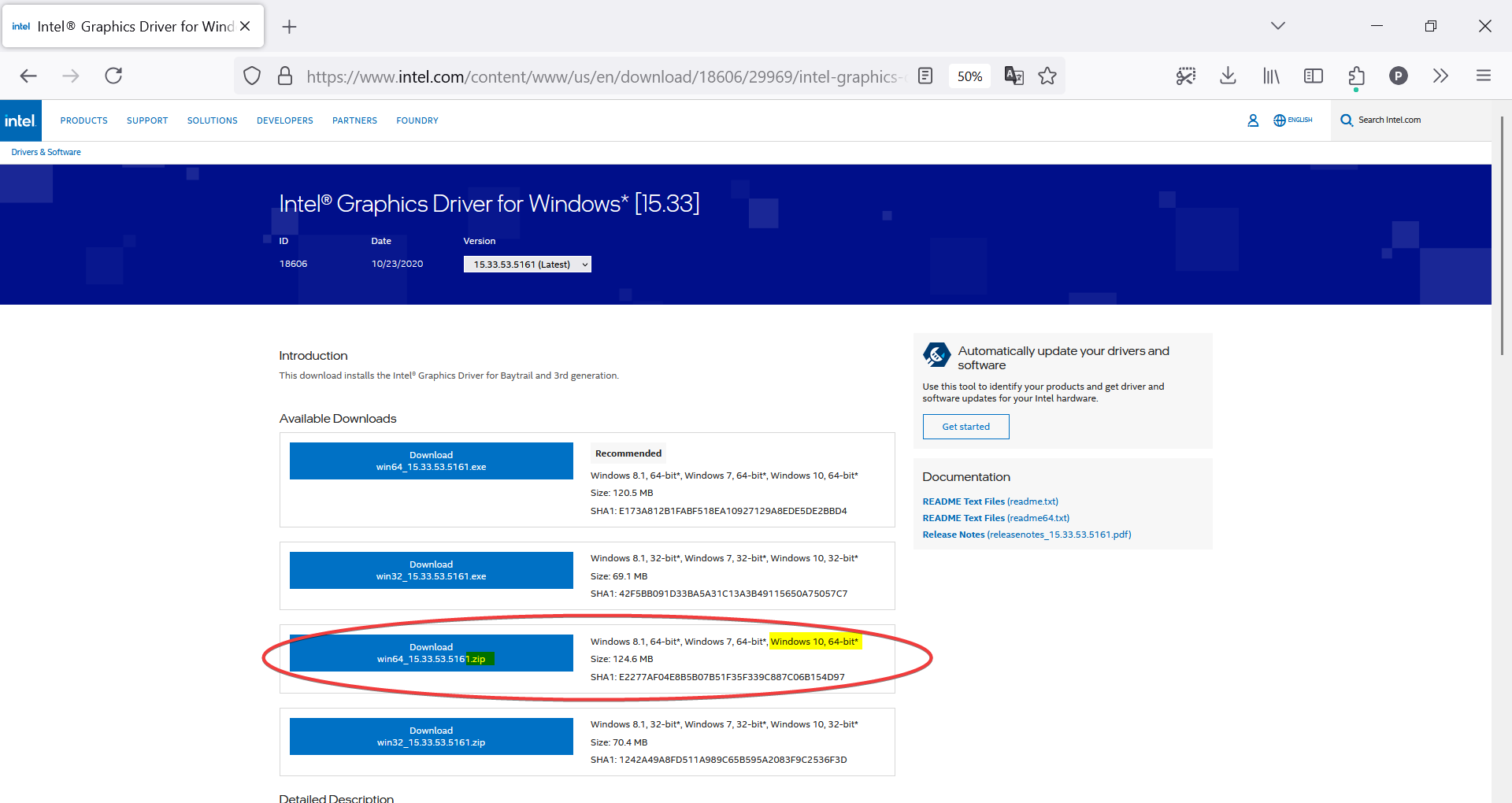
Task: List all tabs dropdown arrow
Action: (1278, 26)
